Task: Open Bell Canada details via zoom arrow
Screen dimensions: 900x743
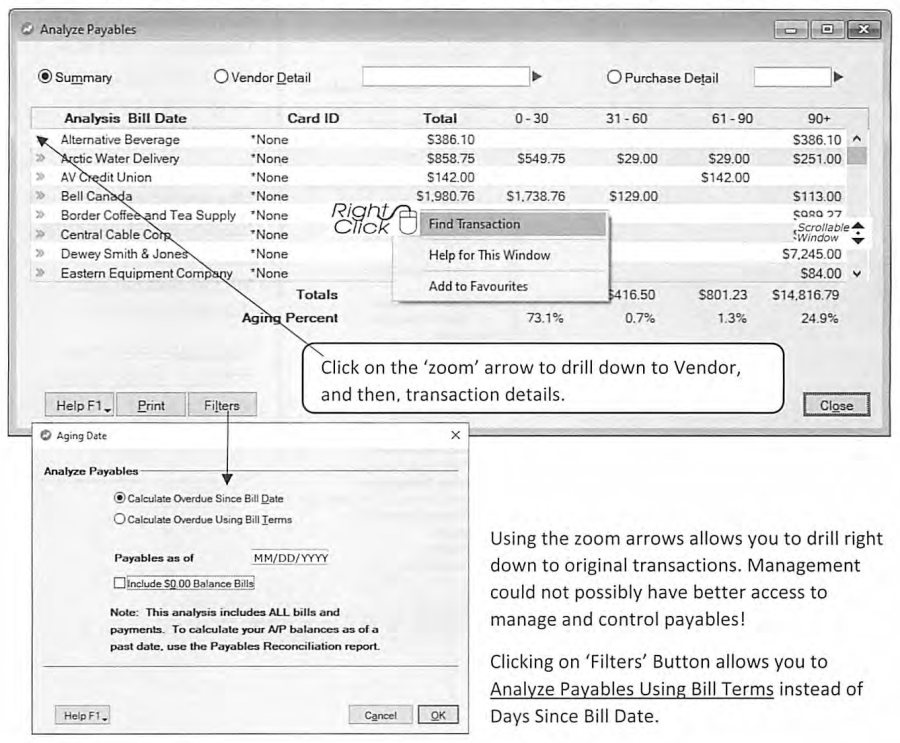Action: pos(40,196)
